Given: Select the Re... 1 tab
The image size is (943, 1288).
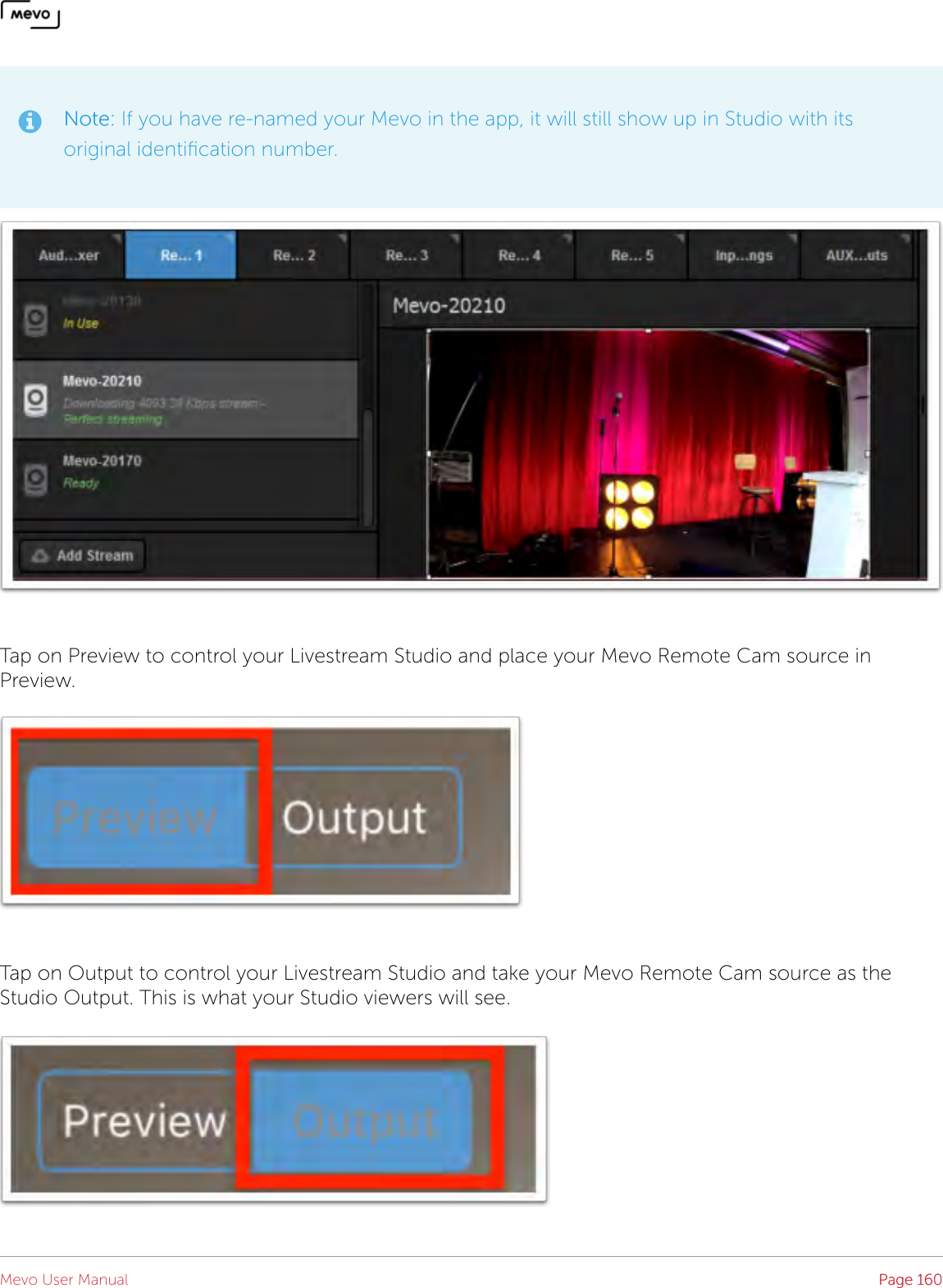Looking at the screenshot, I should pos(180,255).
